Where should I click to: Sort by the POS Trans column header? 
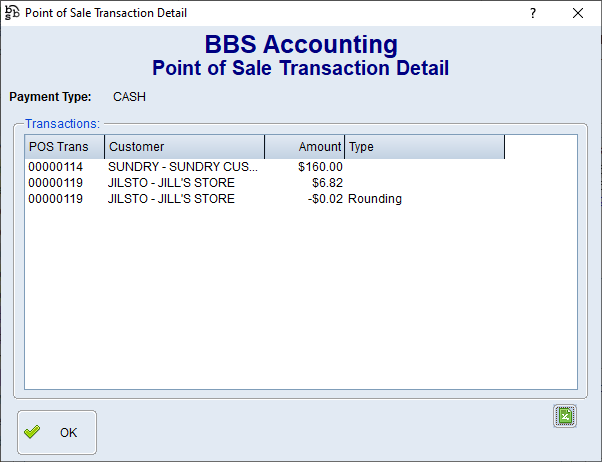point(64,147)
